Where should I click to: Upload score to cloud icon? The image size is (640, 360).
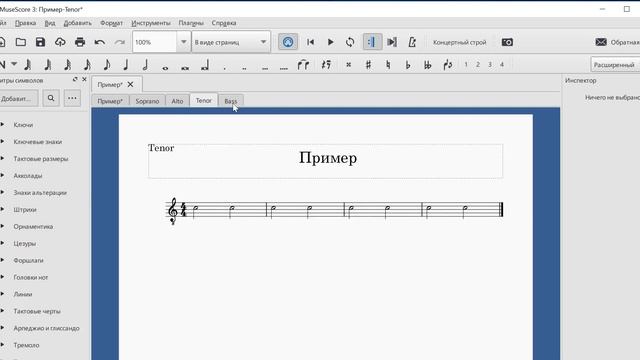click(x=60, y=42)
